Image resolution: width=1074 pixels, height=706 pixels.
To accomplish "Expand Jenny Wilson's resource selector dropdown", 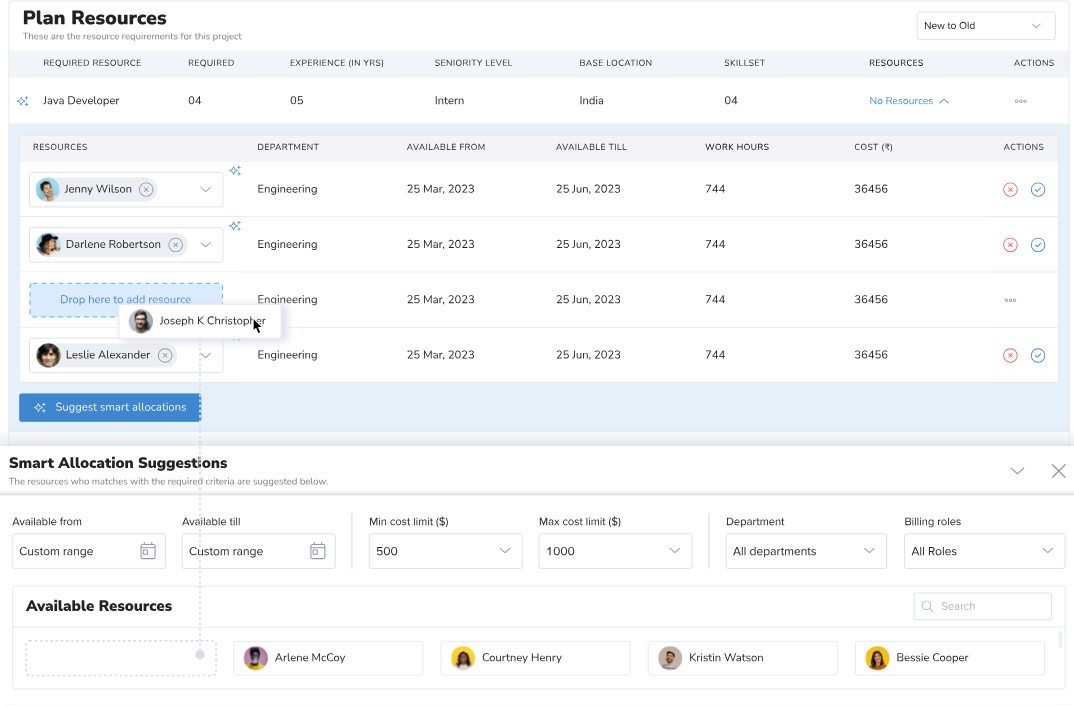I will coord(207,189).
